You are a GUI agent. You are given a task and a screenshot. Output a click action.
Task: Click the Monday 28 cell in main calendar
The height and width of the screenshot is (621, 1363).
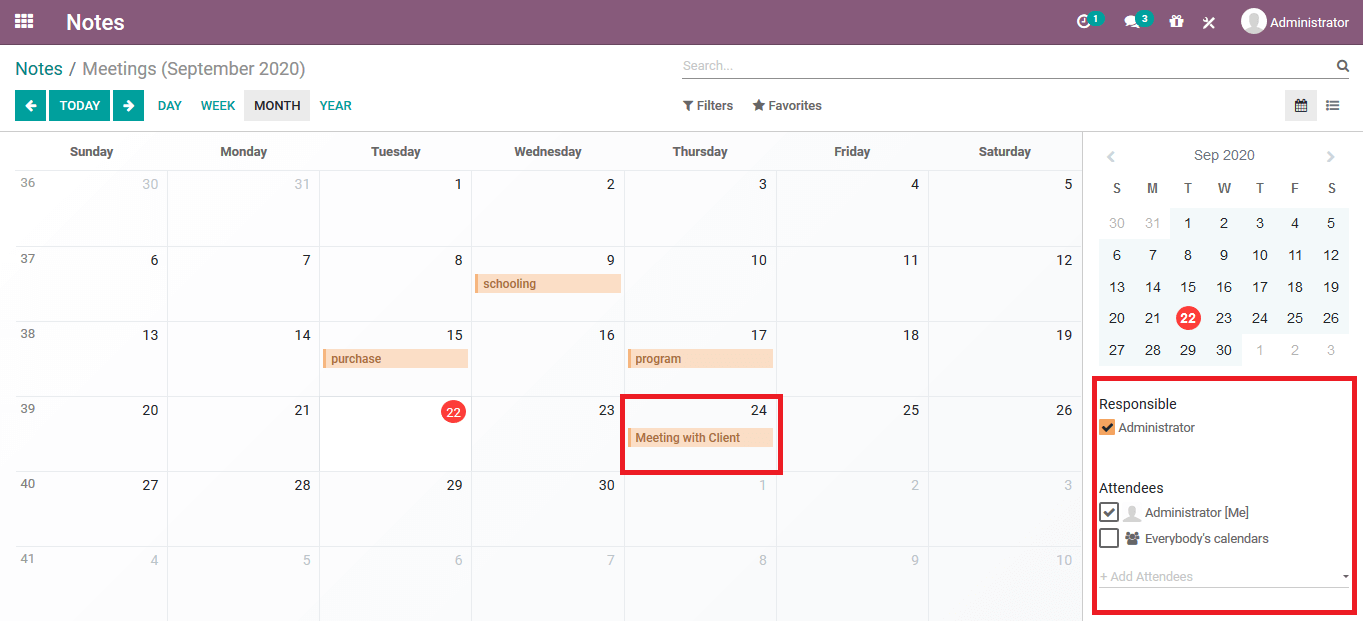pyautogui.click(x=243, y=509)
